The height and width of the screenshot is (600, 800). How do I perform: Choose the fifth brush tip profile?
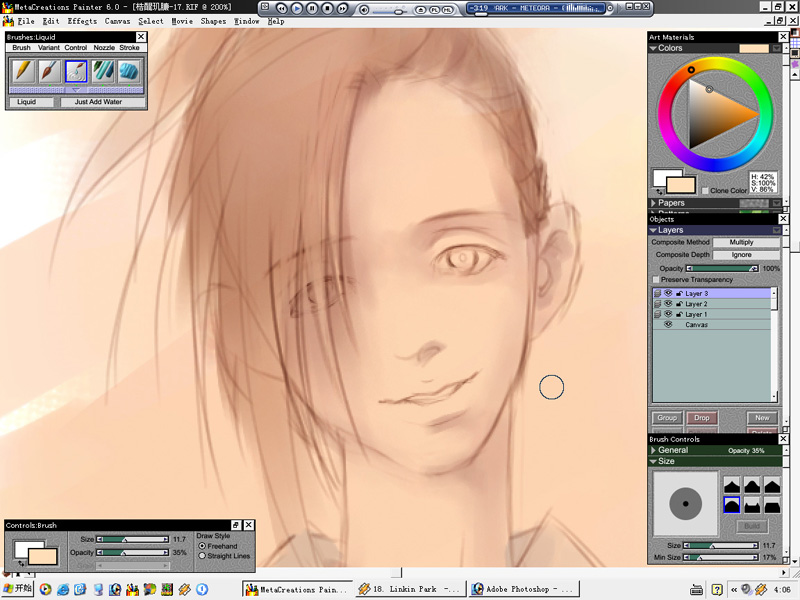pyautogui.click(x=752, y=505)
